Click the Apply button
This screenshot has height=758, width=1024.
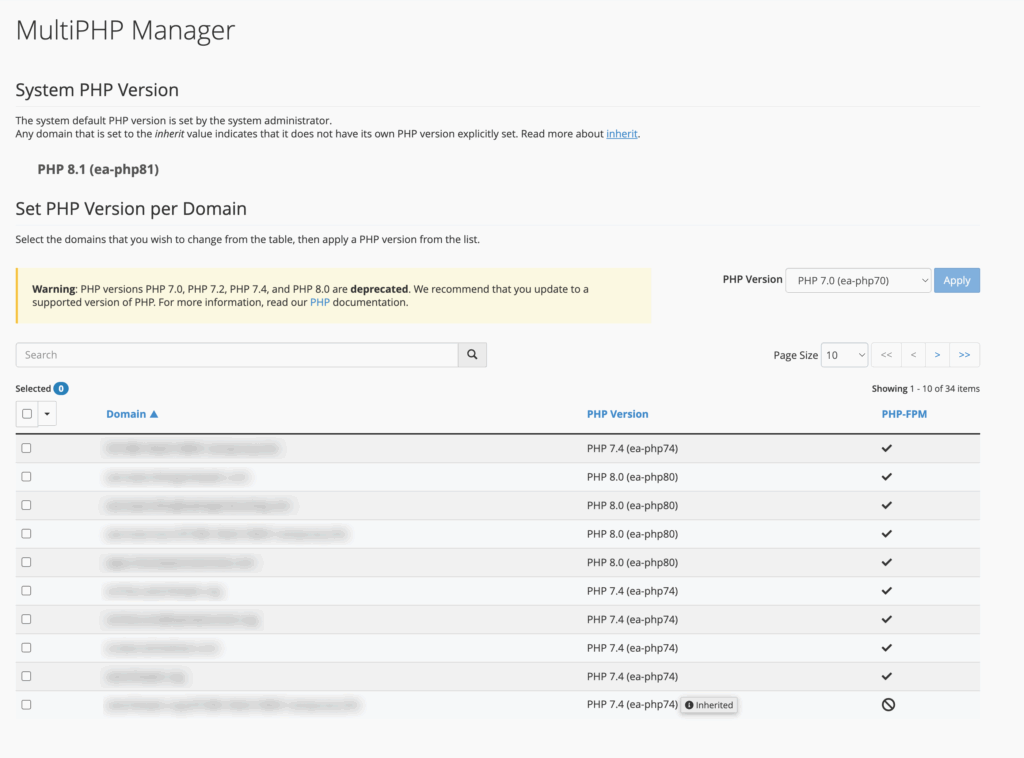[x=956, y=281]
